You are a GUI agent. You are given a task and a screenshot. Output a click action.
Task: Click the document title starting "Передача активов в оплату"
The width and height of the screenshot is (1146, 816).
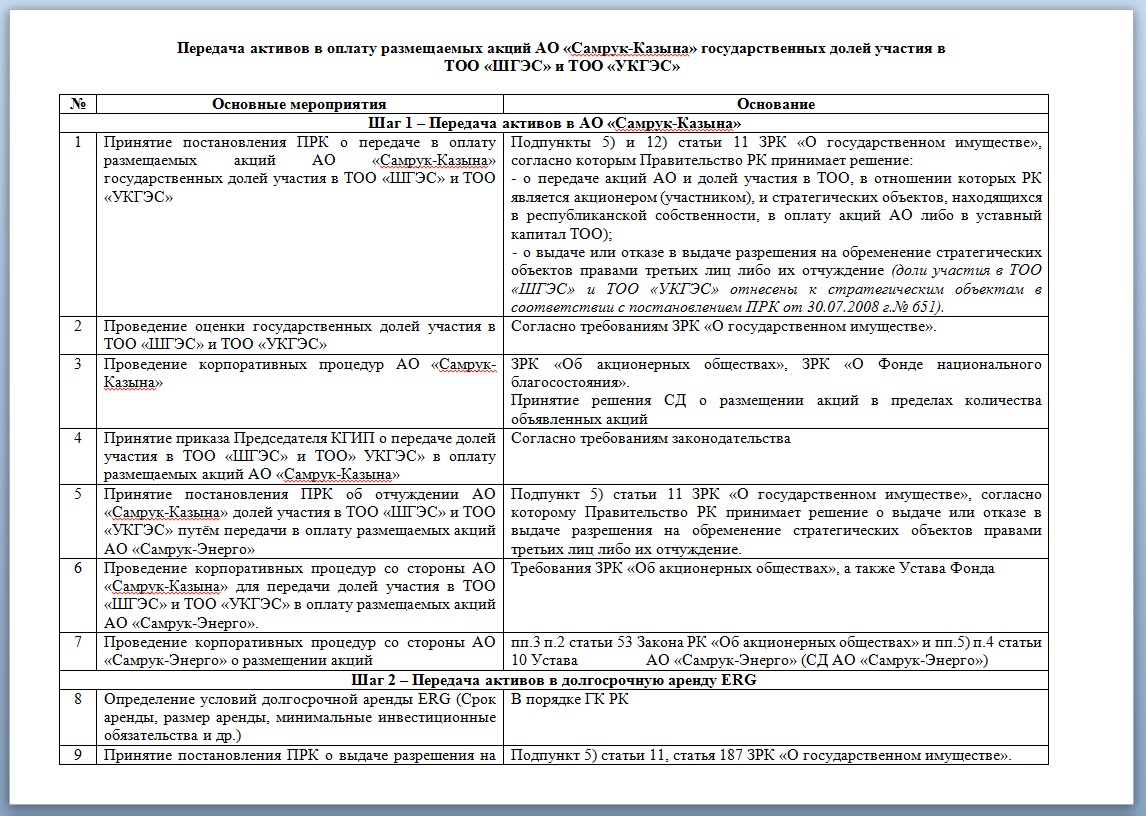[x=561, y=57]
